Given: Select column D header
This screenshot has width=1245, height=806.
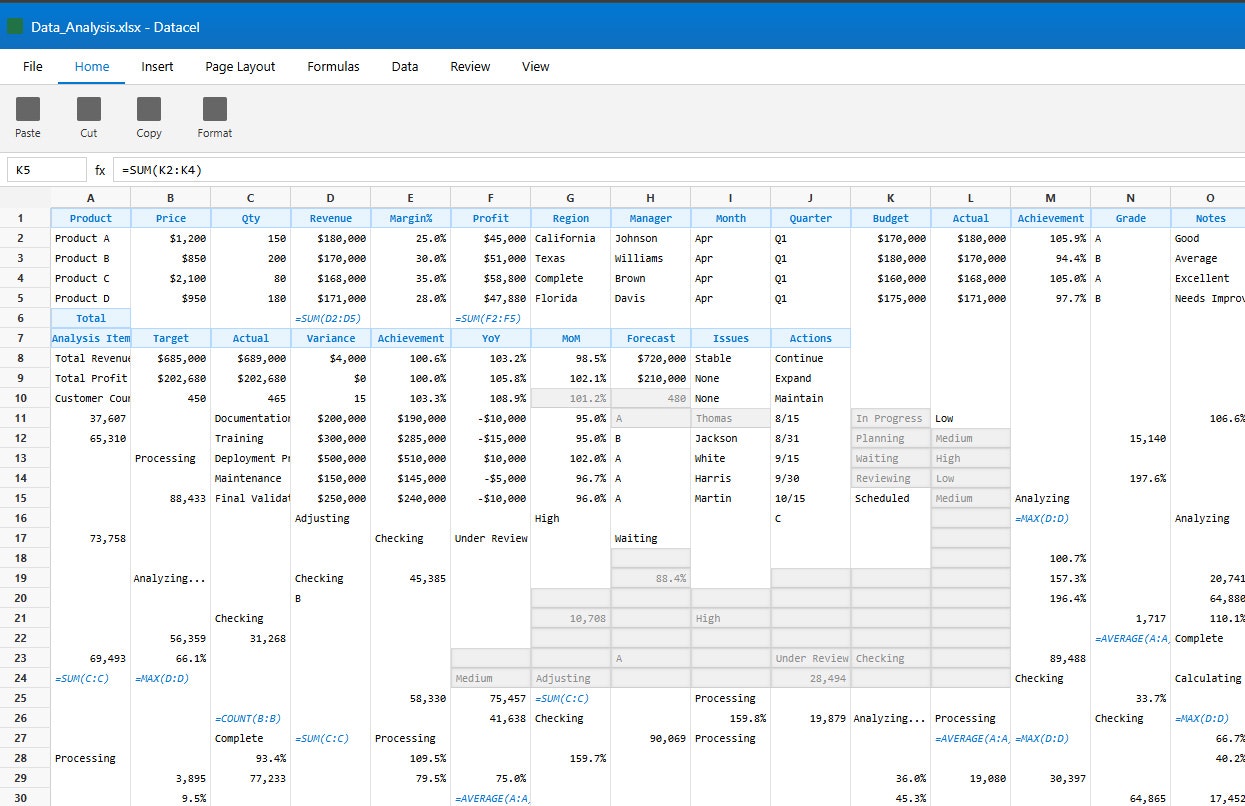Looking at the screenshot, I should click(x=331, y=198).
